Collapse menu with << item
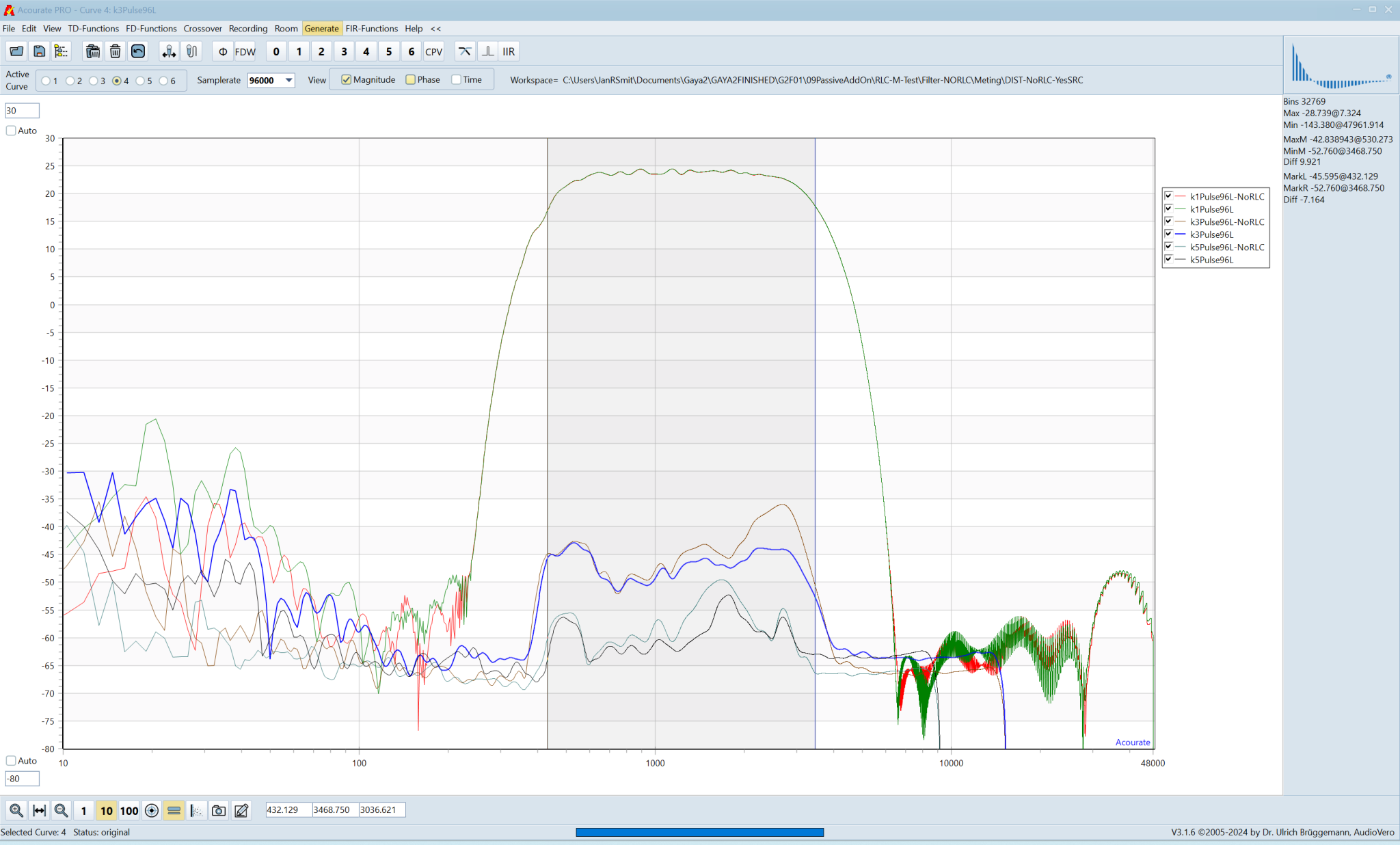 (x=435, y=29)
